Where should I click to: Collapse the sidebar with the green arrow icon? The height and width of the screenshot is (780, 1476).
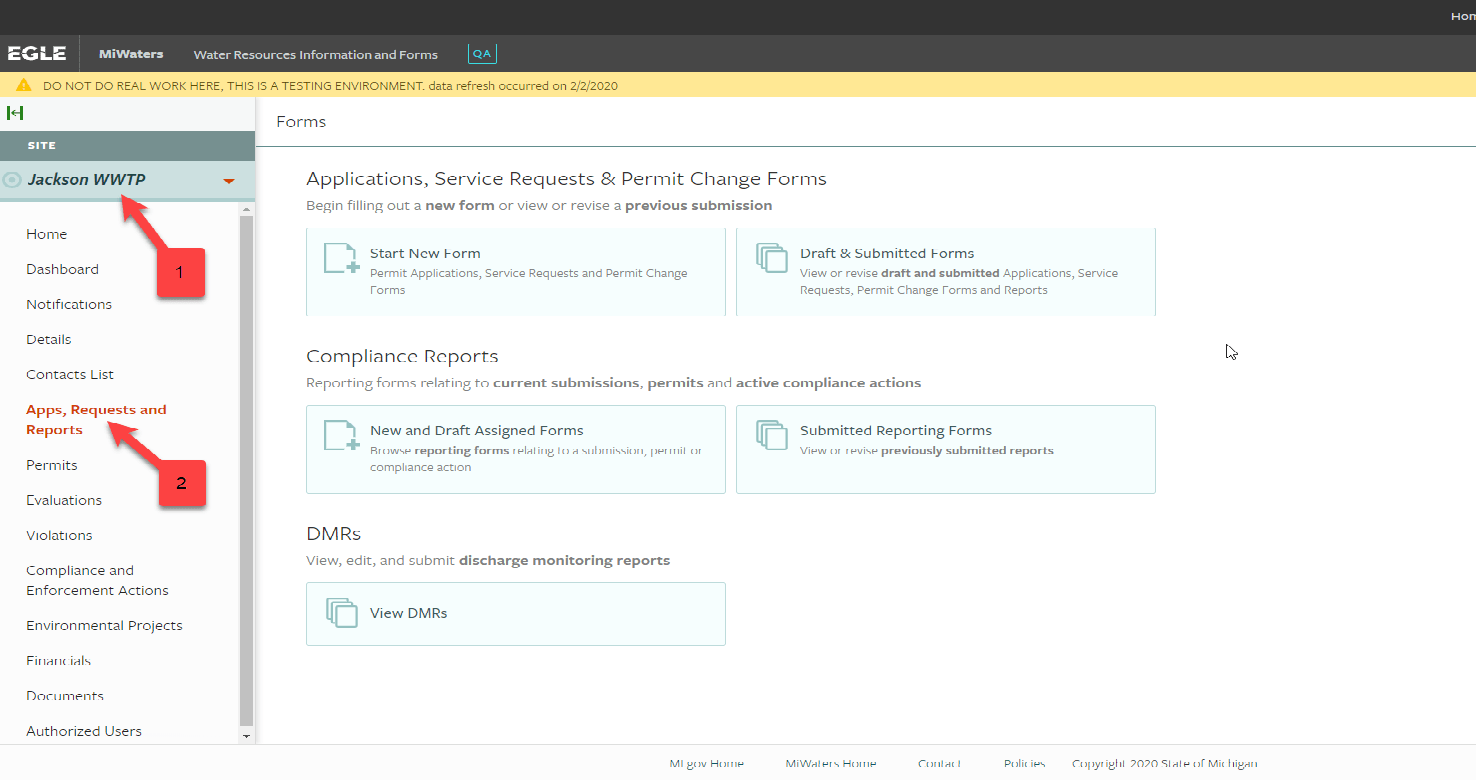tap(15, 113)
